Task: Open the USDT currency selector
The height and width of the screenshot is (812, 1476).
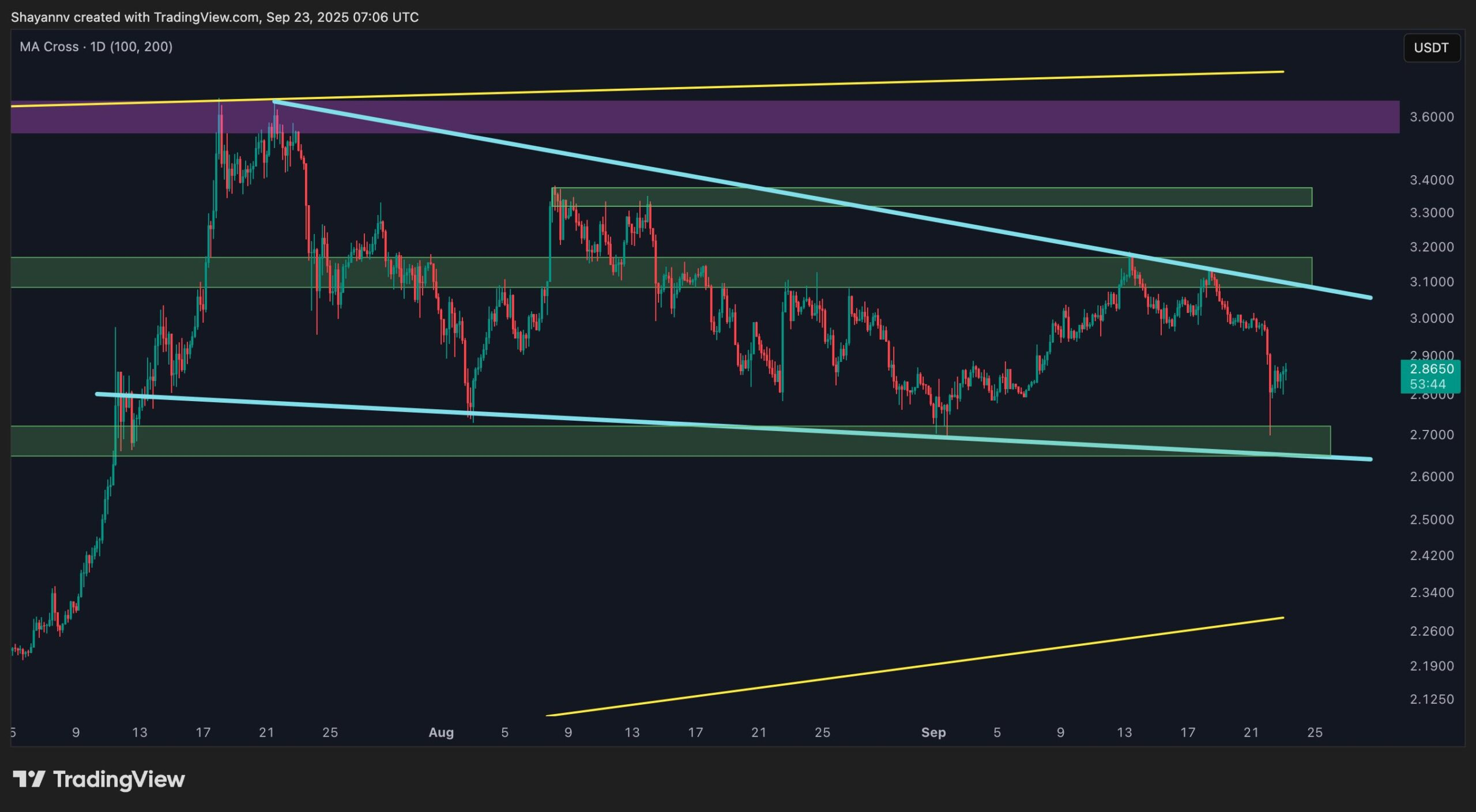Action: coord(1431,48)
